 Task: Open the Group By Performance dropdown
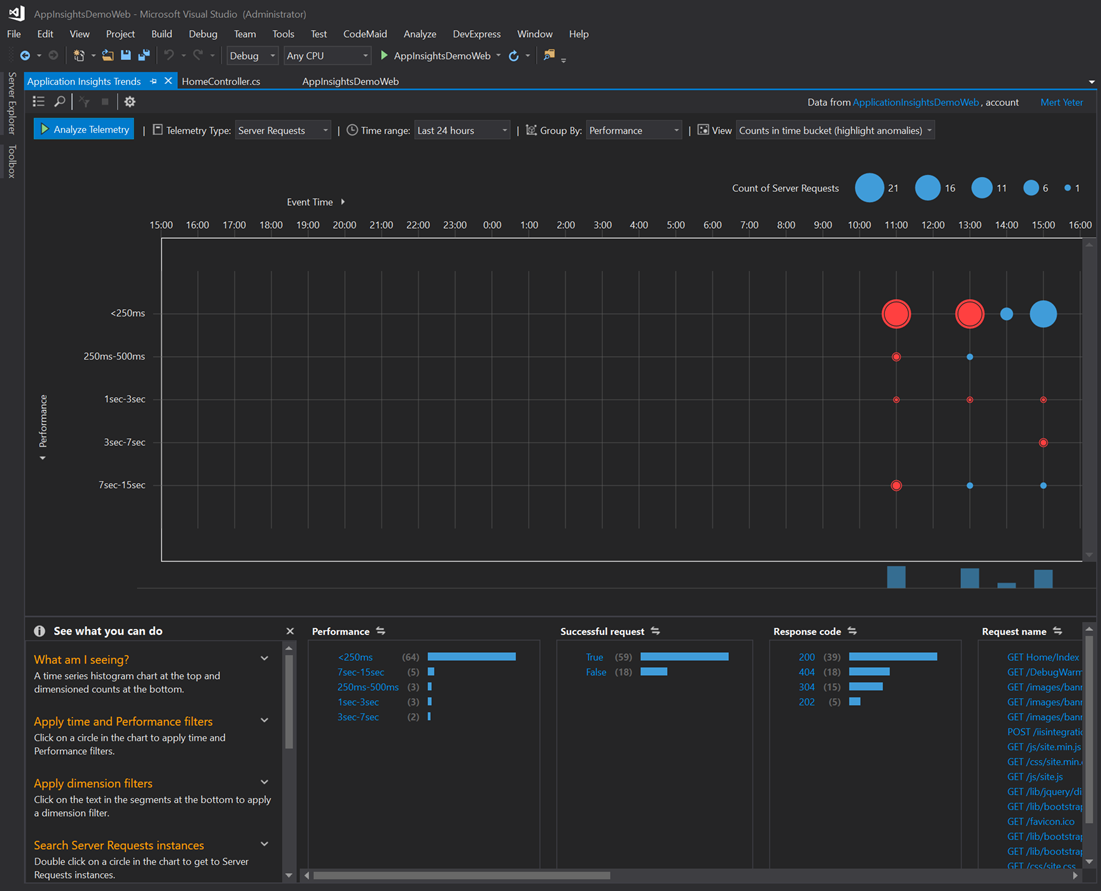(x=633, y=131)
